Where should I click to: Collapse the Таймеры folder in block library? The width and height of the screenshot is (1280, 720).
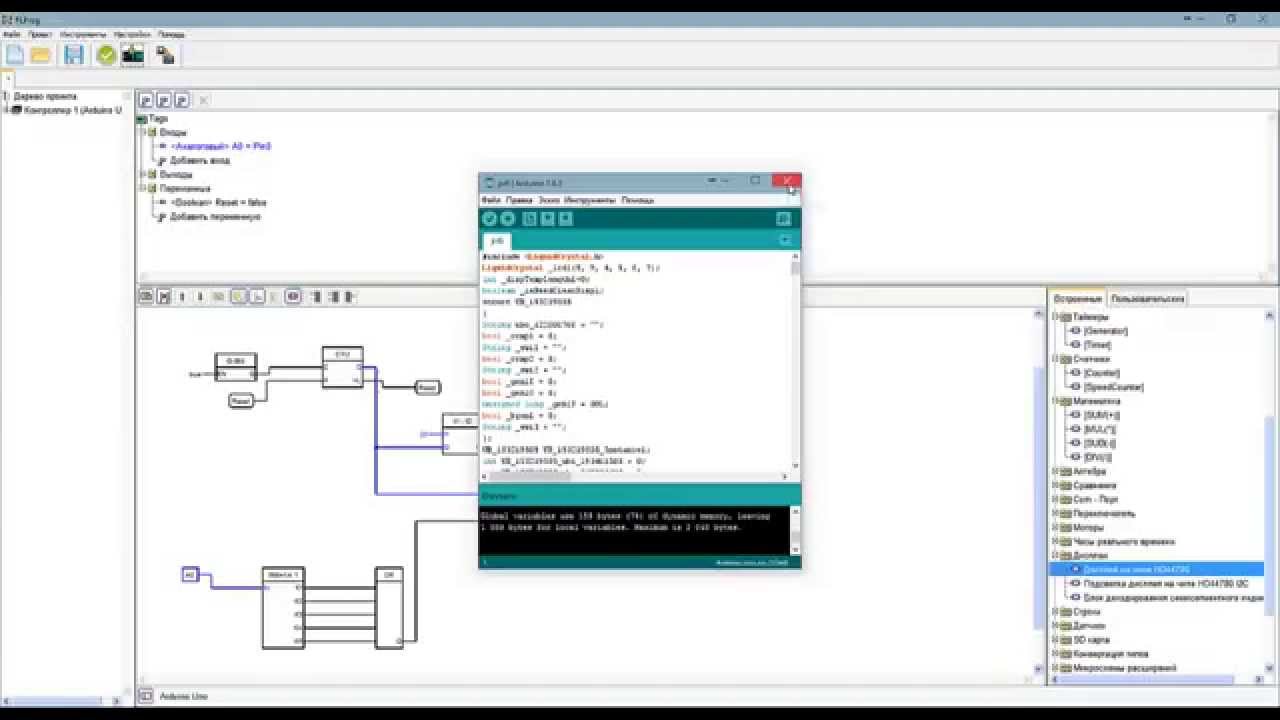click(1054, 317)
